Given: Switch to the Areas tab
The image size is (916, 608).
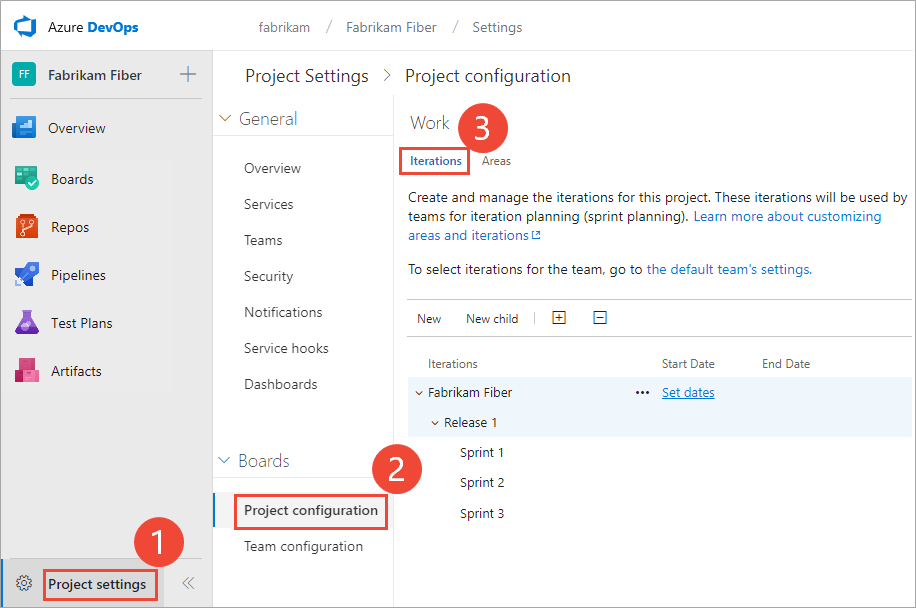Looking at the screenshot, I should pos(496,161).
